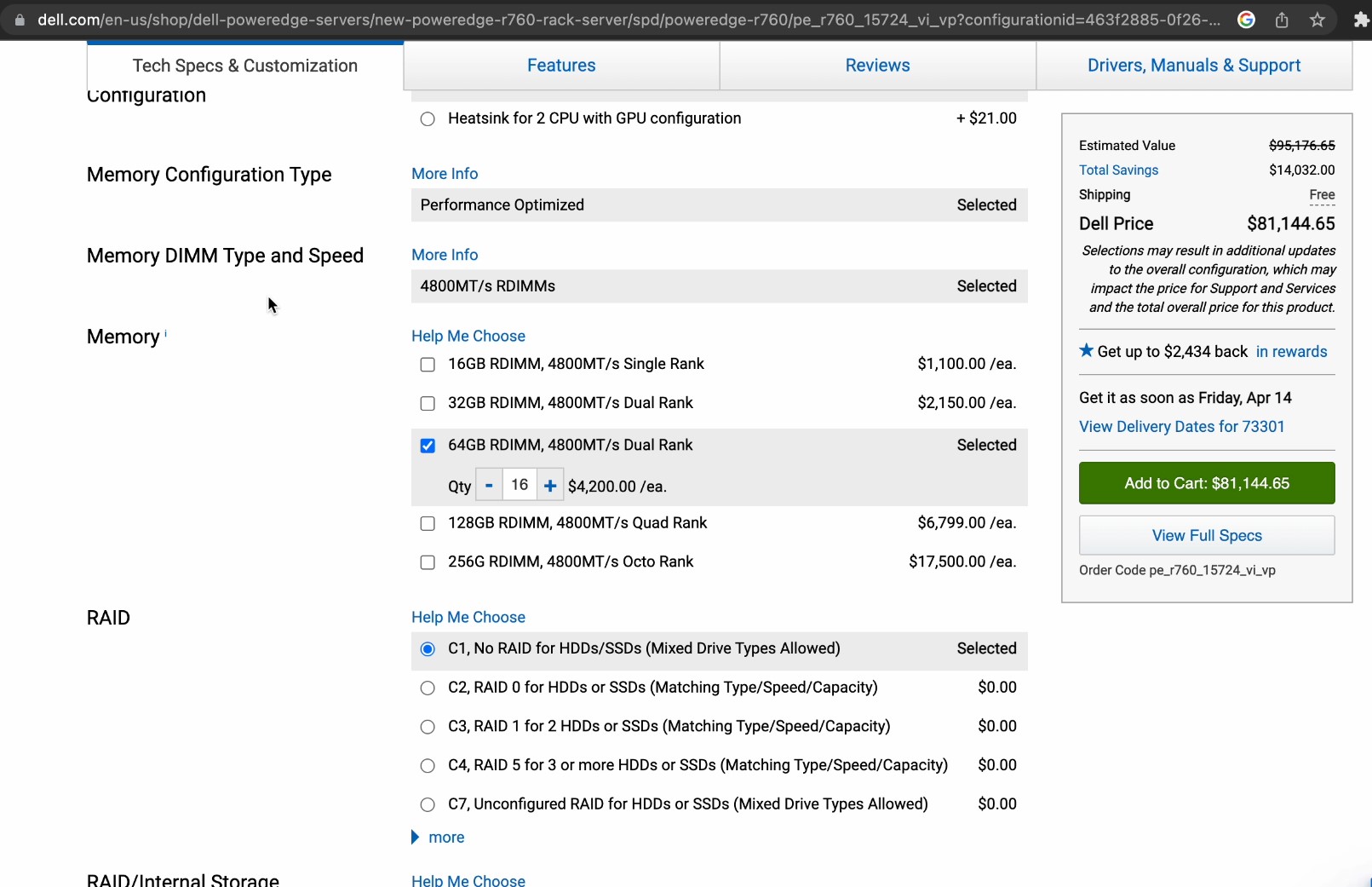
Task: Switch to the Features tab
Action: pyautogui.click(x=561, y=66)
